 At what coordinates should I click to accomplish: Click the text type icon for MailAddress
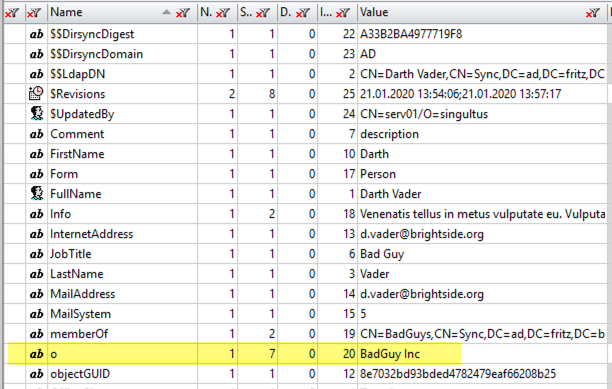click(36, 294)
